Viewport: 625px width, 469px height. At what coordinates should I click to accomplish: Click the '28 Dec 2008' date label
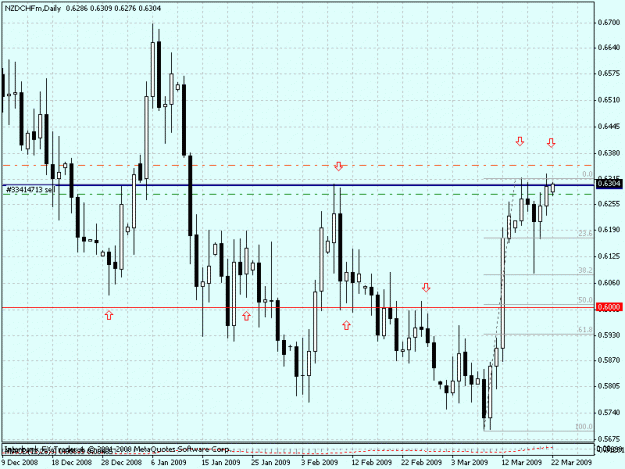[x=122, y=462]
